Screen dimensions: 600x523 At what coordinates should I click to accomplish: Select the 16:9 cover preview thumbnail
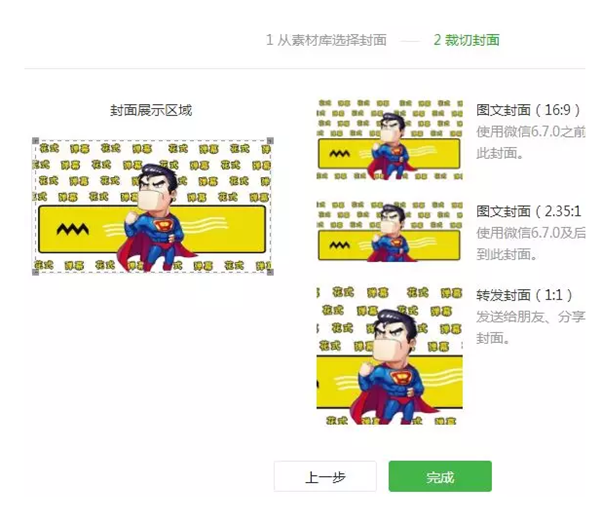point(390,140)
